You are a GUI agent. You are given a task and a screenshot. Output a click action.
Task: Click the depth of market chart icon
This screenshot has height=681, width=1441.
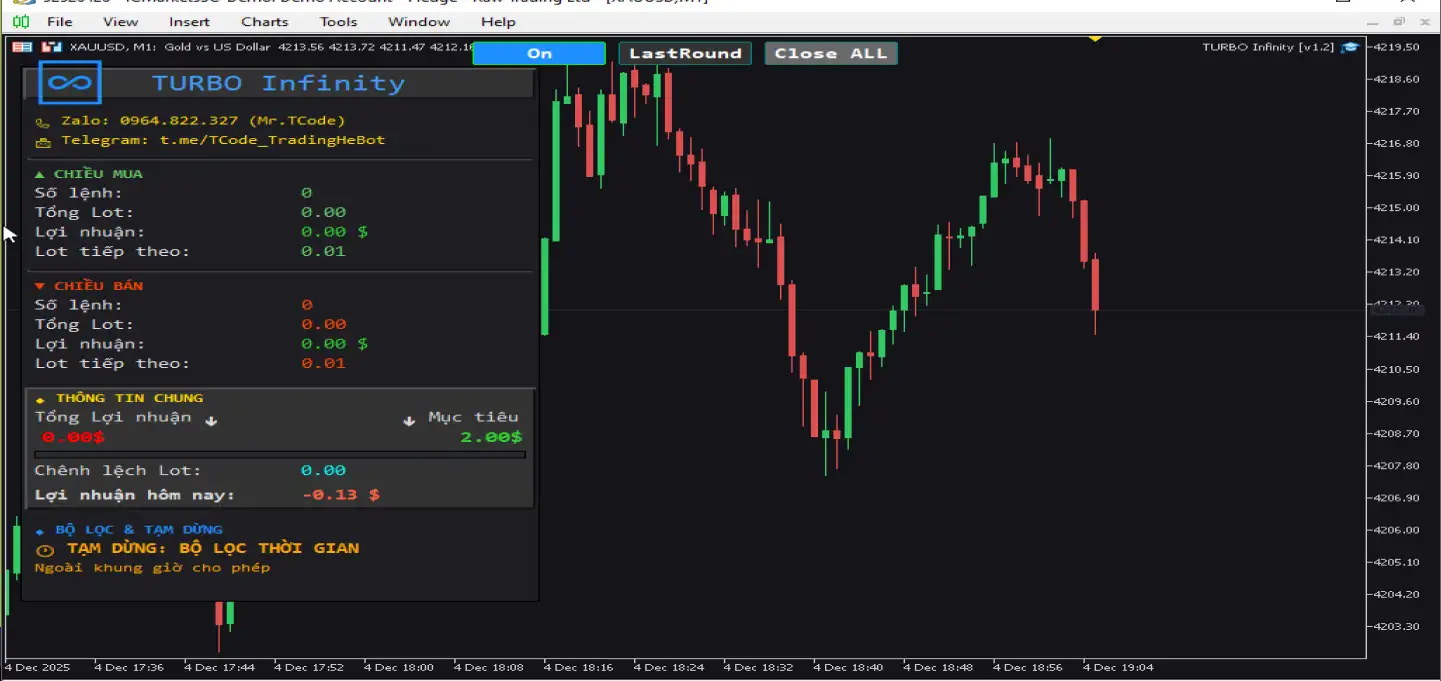pos(51,47)
